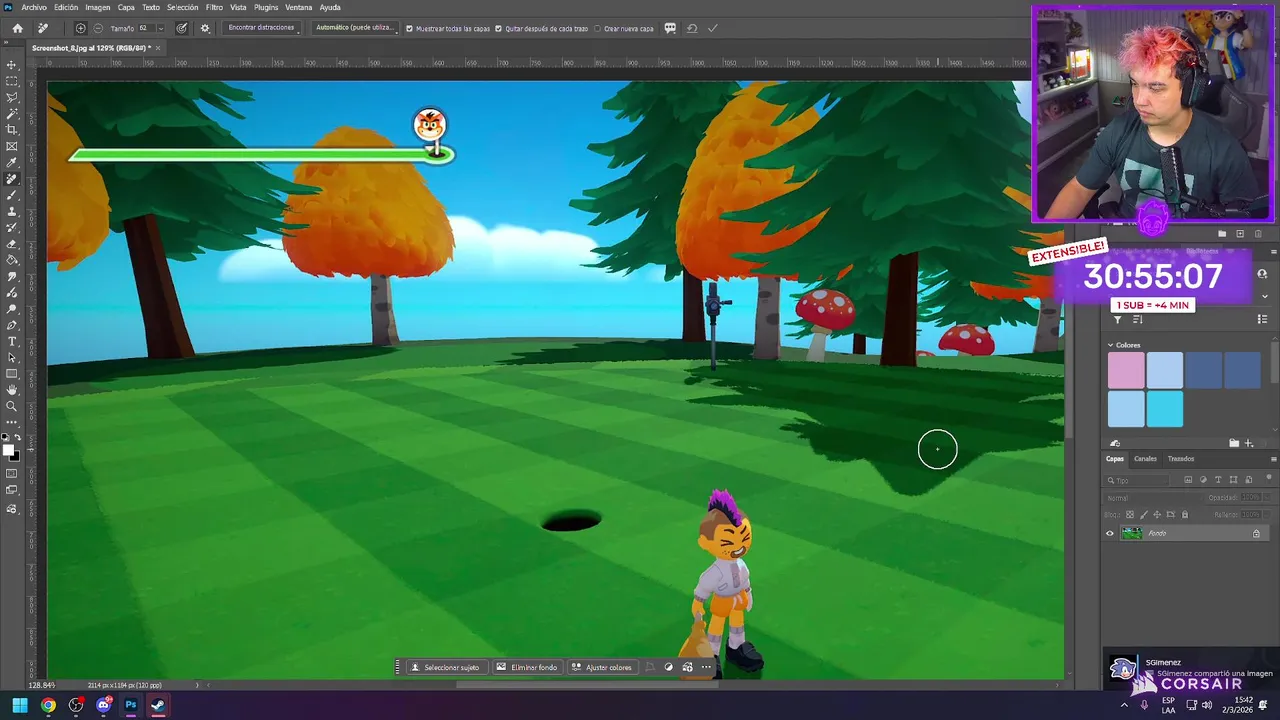Open the Ventana menu
The width and height of the screenshot is (1280, 720).
[299, 7]
